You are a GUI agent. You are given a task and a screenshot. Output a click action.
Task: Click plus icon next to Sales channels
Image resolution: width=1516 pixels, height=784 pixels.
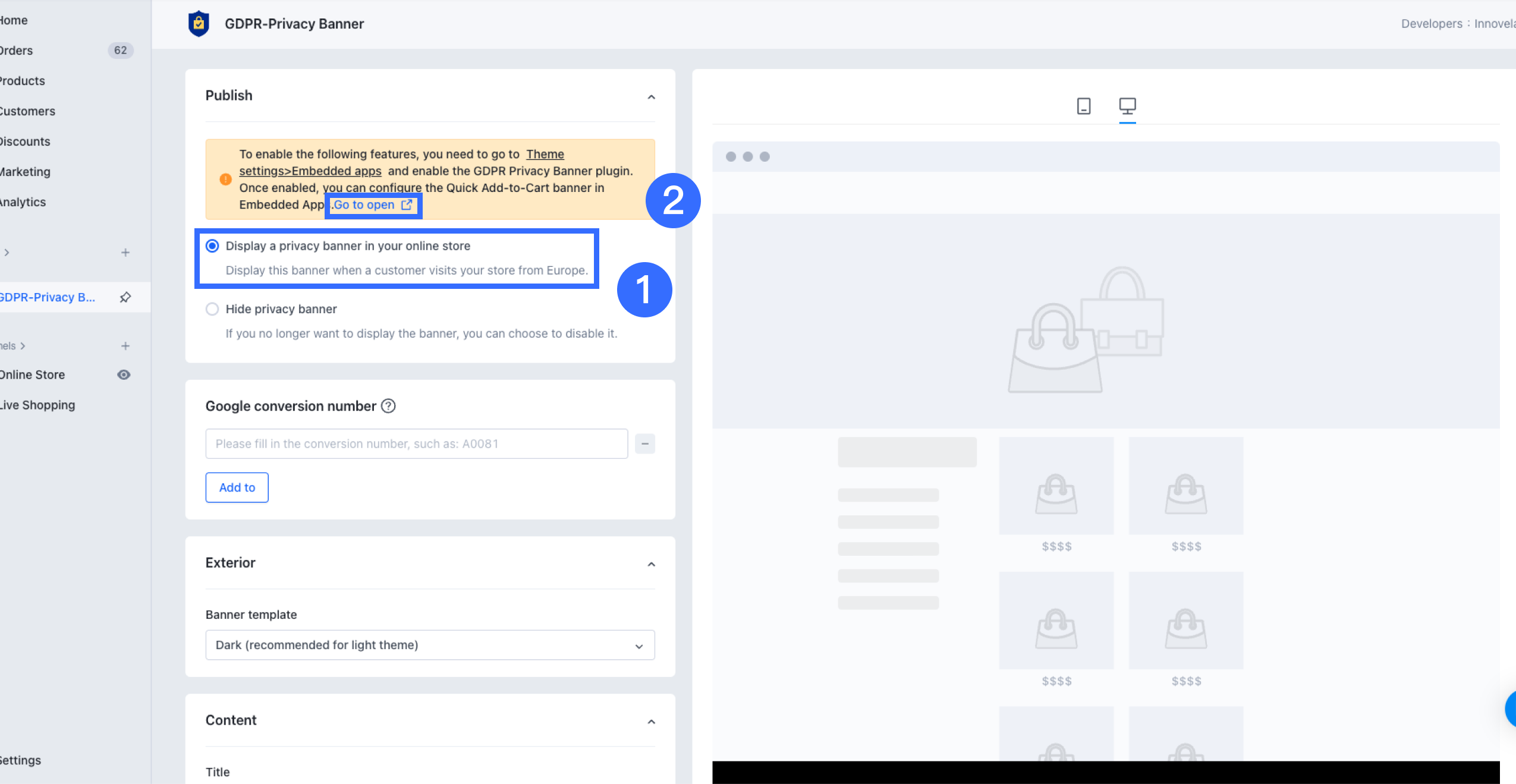125,346
